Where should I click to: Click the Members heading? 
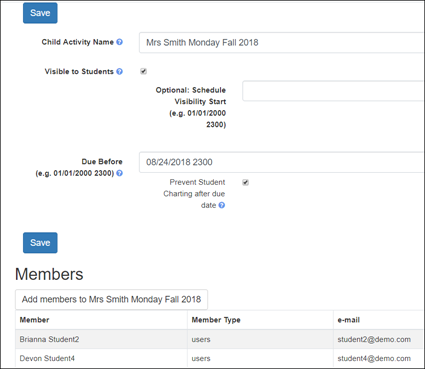[x=49, y=274]
